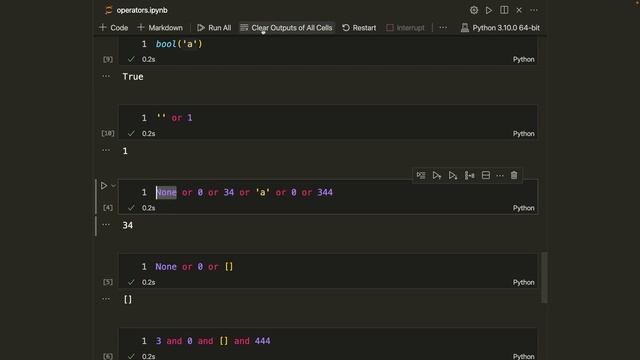Click the notebook vertical scrollbar
The image size is (640, 360).
(x=544, y=278)
